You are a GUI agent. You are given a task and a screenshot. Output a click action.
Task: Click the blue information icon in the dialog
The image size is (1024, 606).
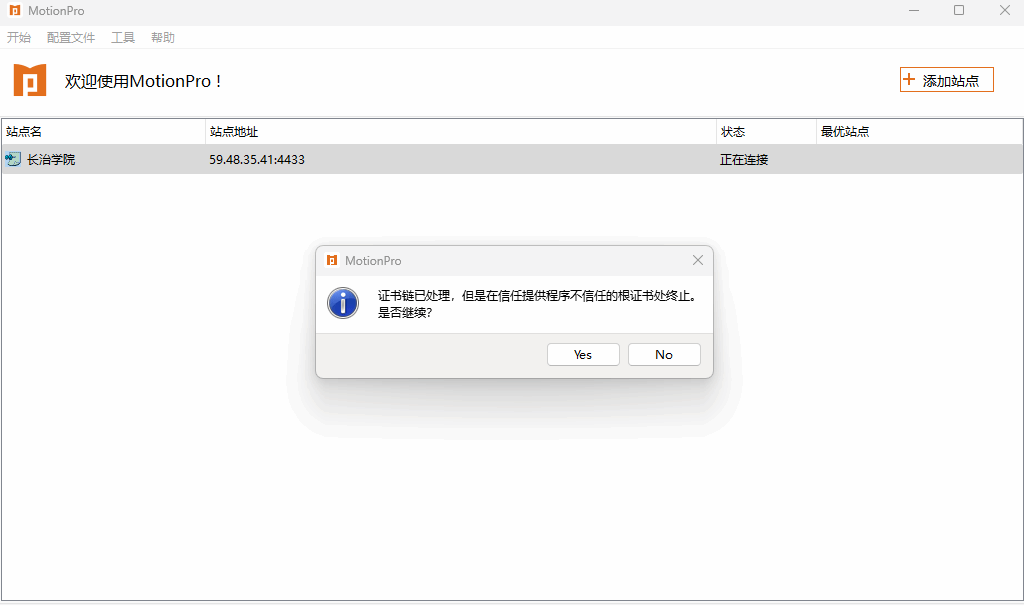[343, 303]
